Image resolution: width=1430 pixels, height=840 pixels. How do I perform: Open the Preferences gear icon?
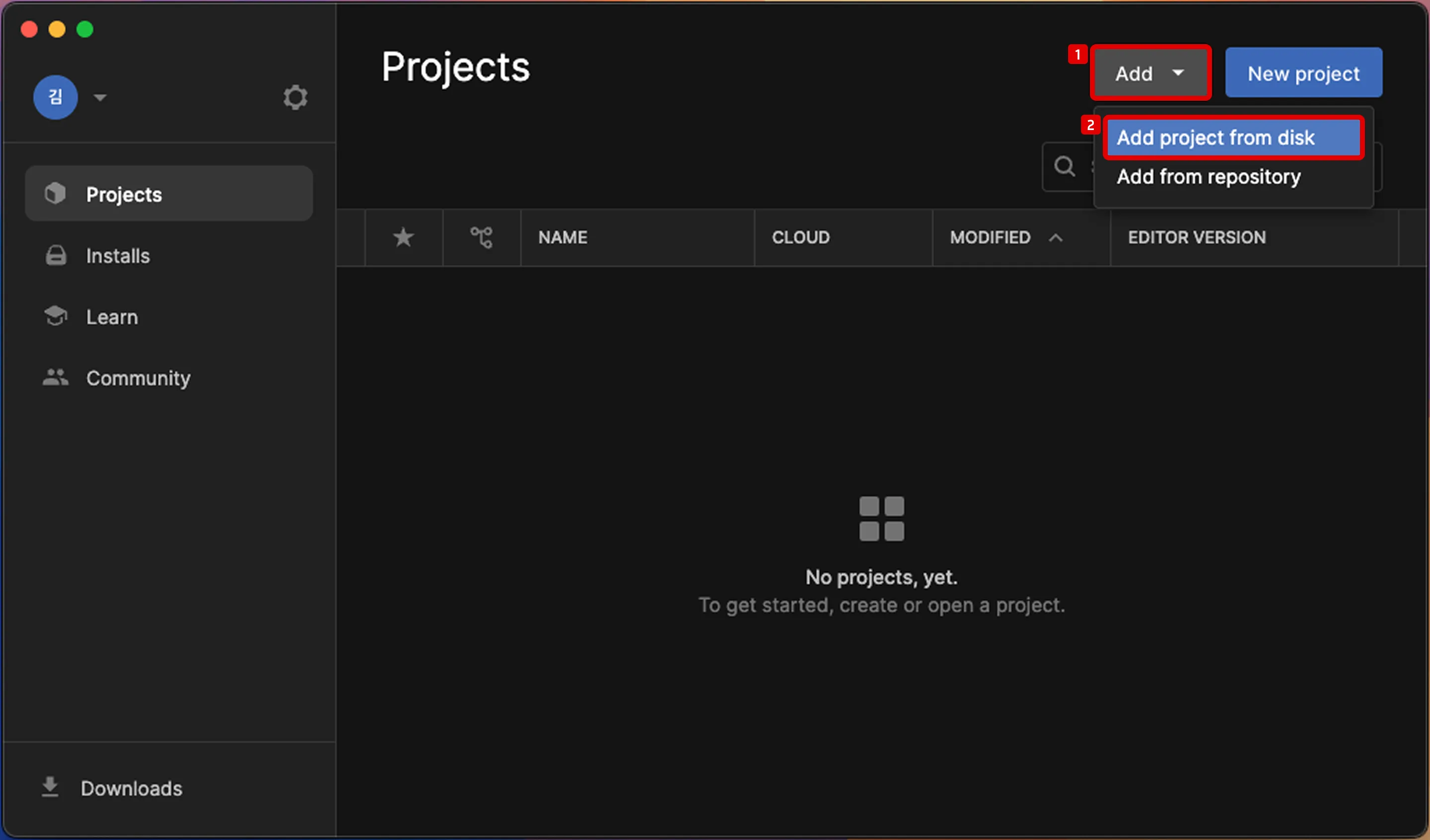(295, 98)
